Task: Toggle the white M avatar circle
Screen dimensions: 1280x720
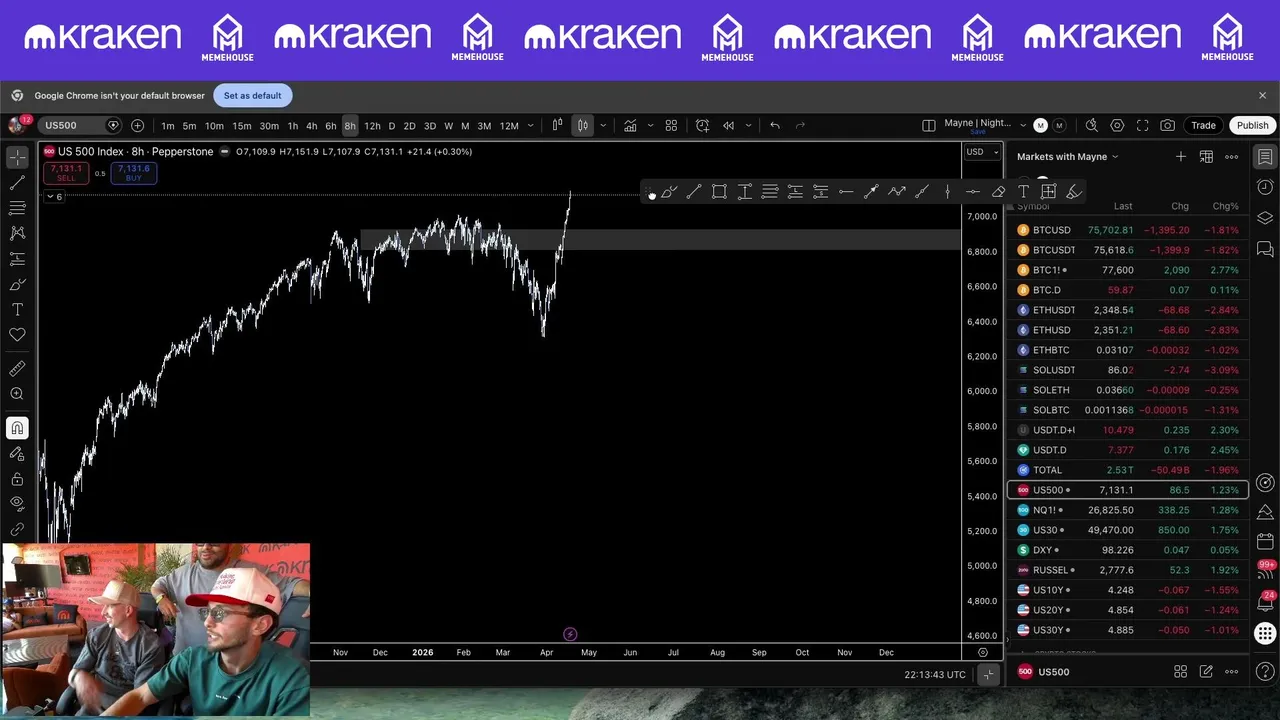Action: click(1040, 126)
